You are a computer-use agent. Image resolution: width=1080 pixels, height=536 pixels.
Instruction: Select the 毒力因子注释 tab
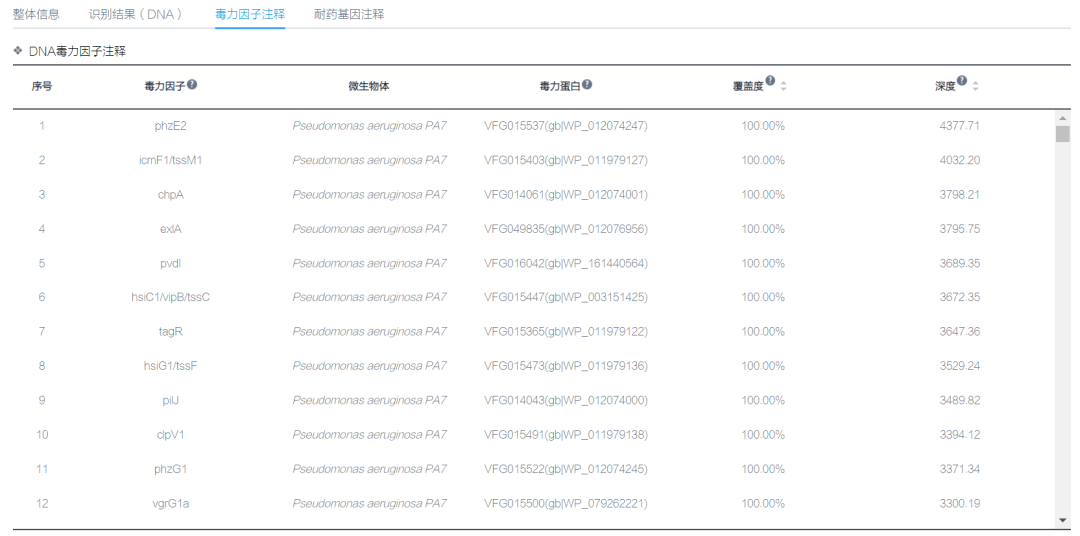click(250, 14)
